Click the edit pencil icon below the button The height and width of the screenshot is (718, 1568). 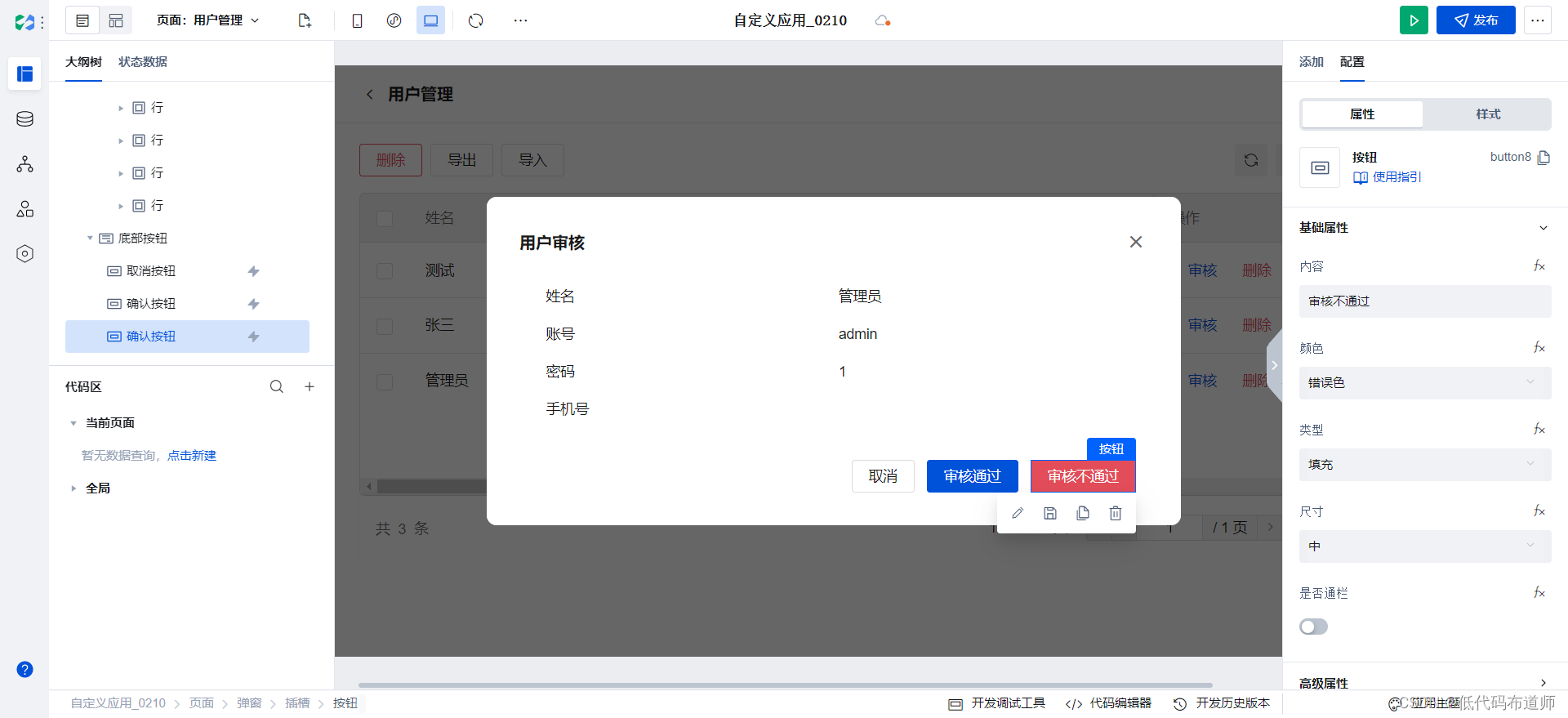coord(1018,513)
